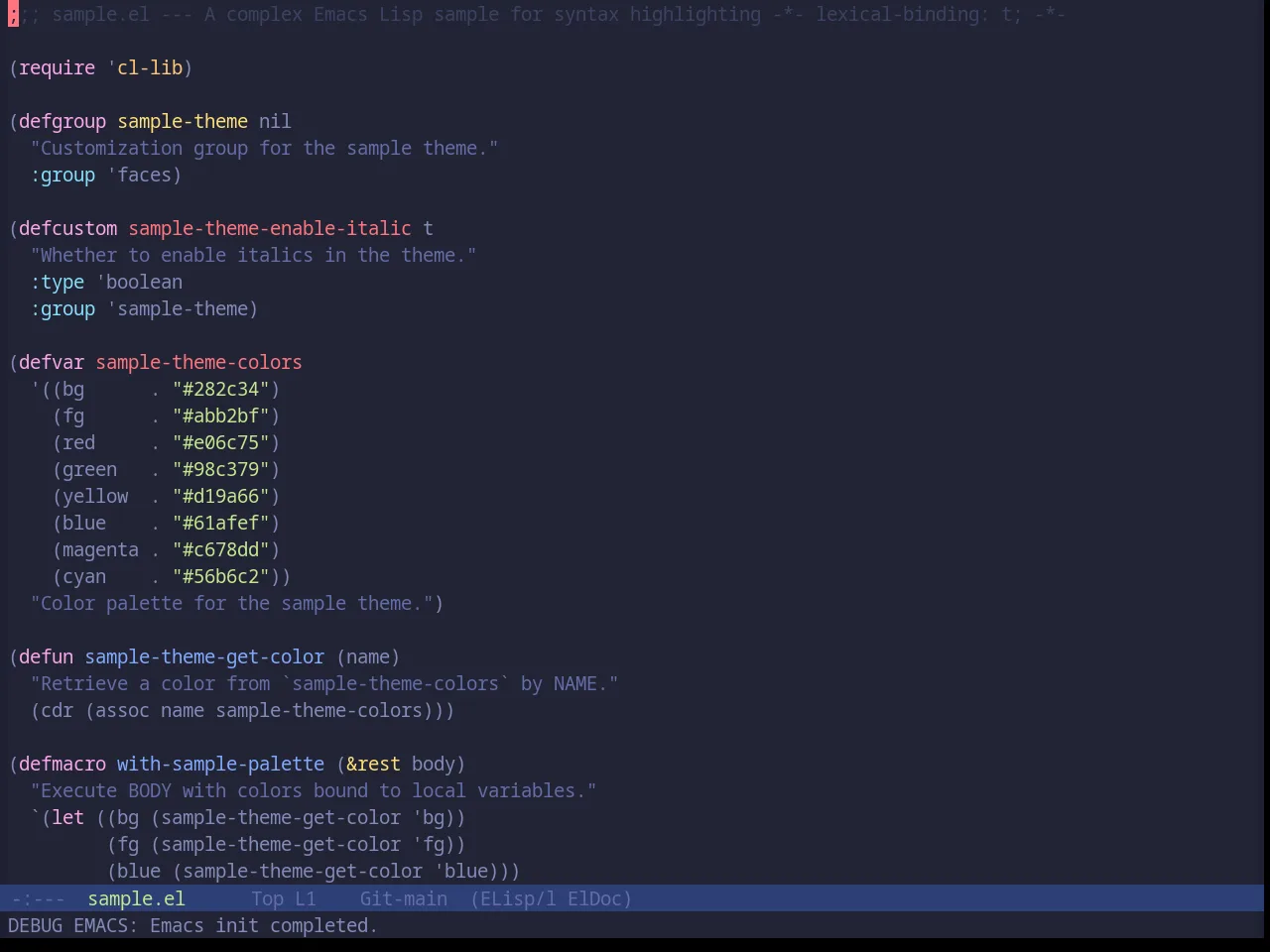Click the header comment 'lexical-binding: t'

[x=913, y=14]
